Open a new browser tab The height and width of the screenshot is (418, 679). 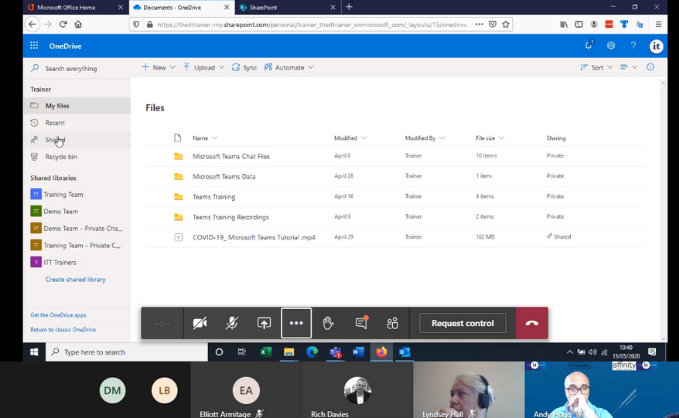349,7
